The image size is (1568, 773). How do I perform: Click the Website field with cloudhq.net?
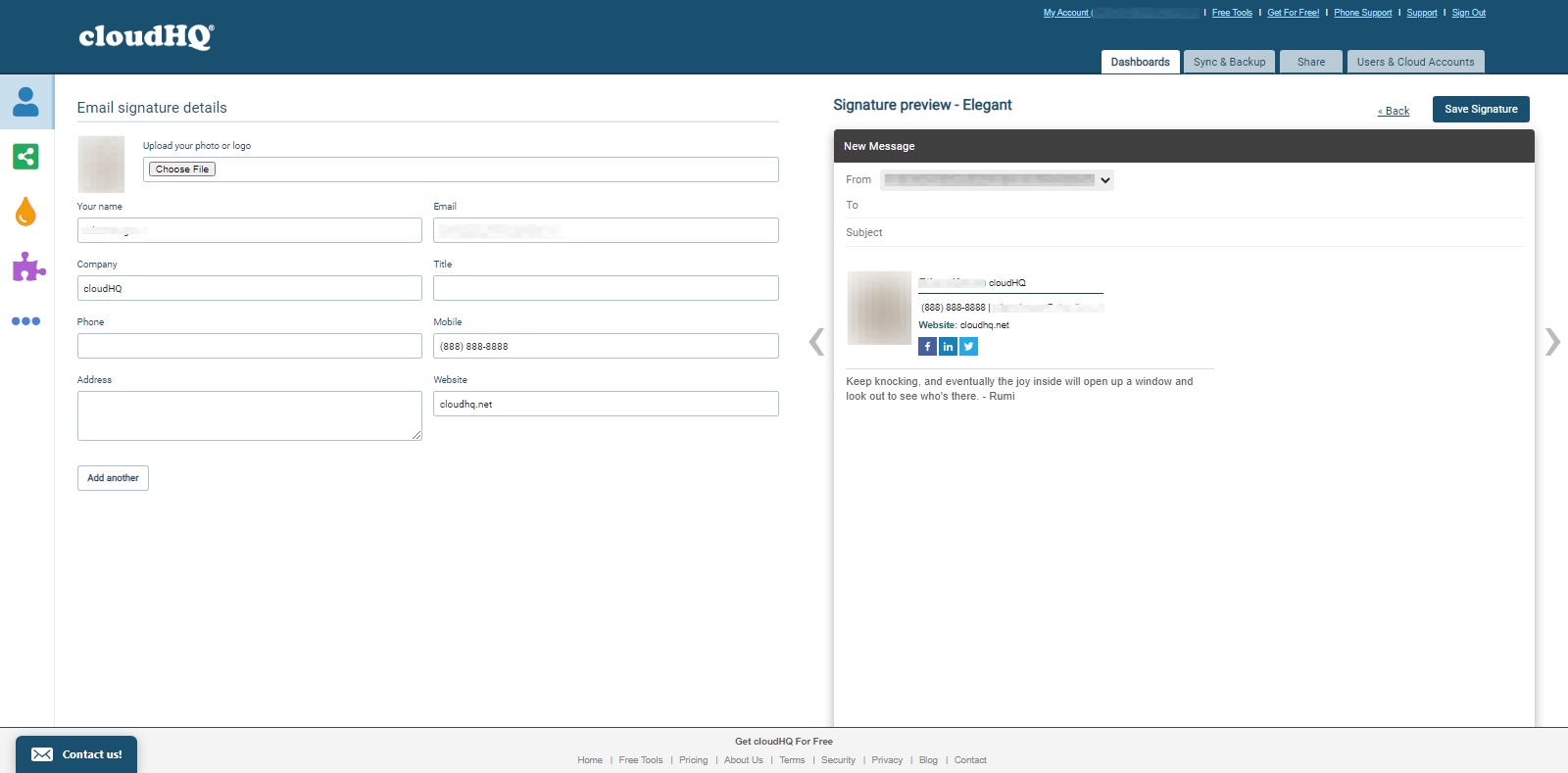[x=606, y=404]
